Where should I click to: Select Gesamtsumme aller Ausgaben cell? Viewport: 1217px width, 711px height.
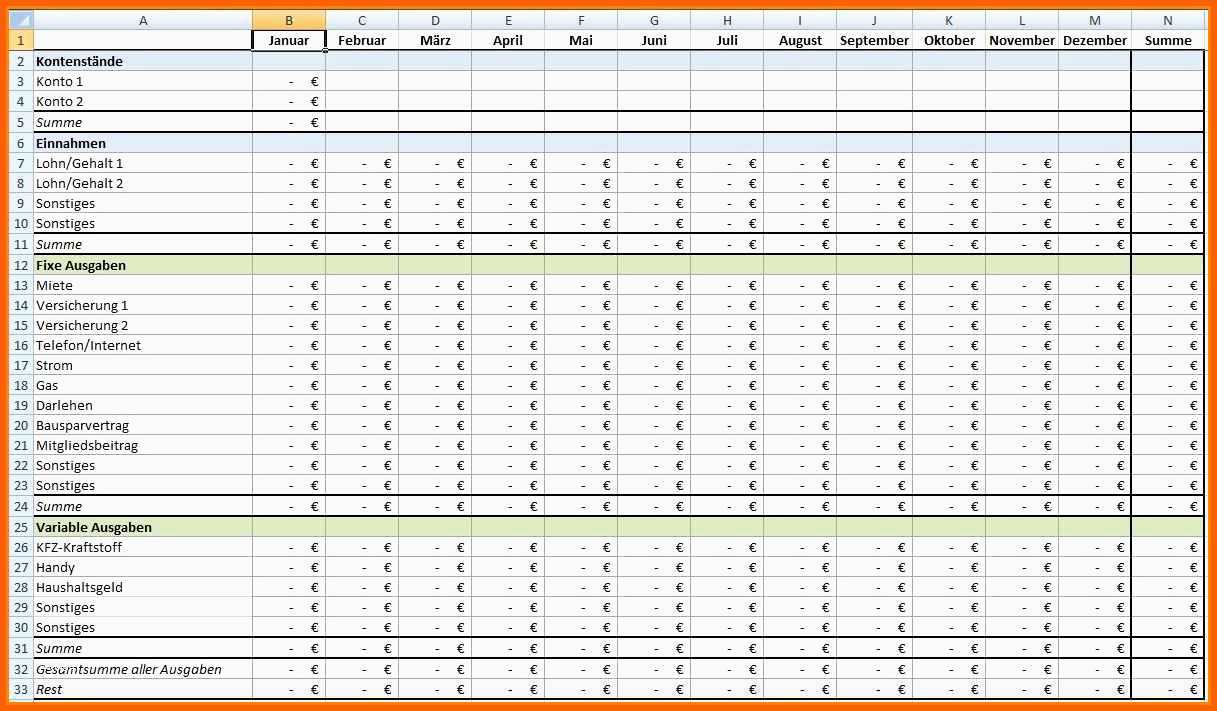(x=143, y=669)
